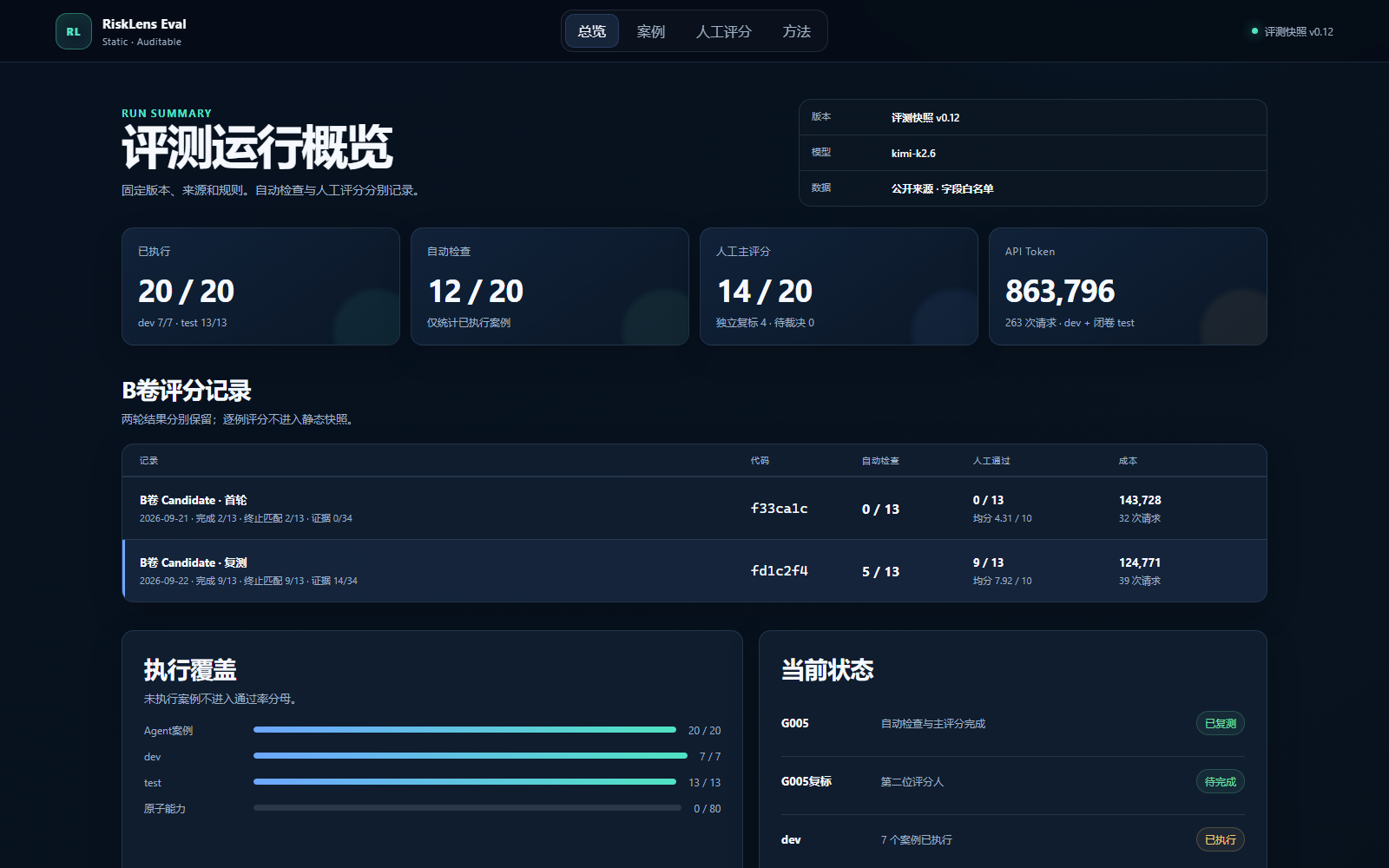Image resolution: width=1389 pixels, height=868 pixels.
Task: Click the 模型 kimi-k2.6 info row
Action: [1033, 153]
